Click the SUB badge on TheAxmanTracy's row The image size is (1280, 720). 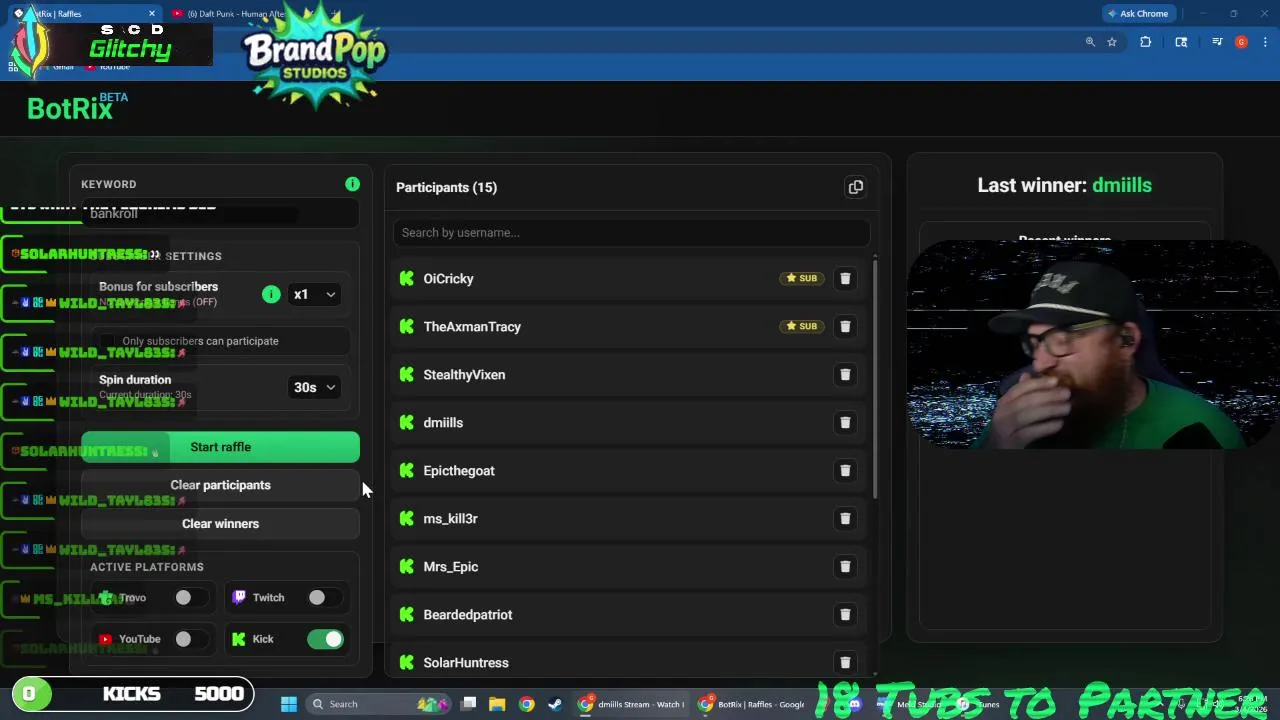coord(801,326)
